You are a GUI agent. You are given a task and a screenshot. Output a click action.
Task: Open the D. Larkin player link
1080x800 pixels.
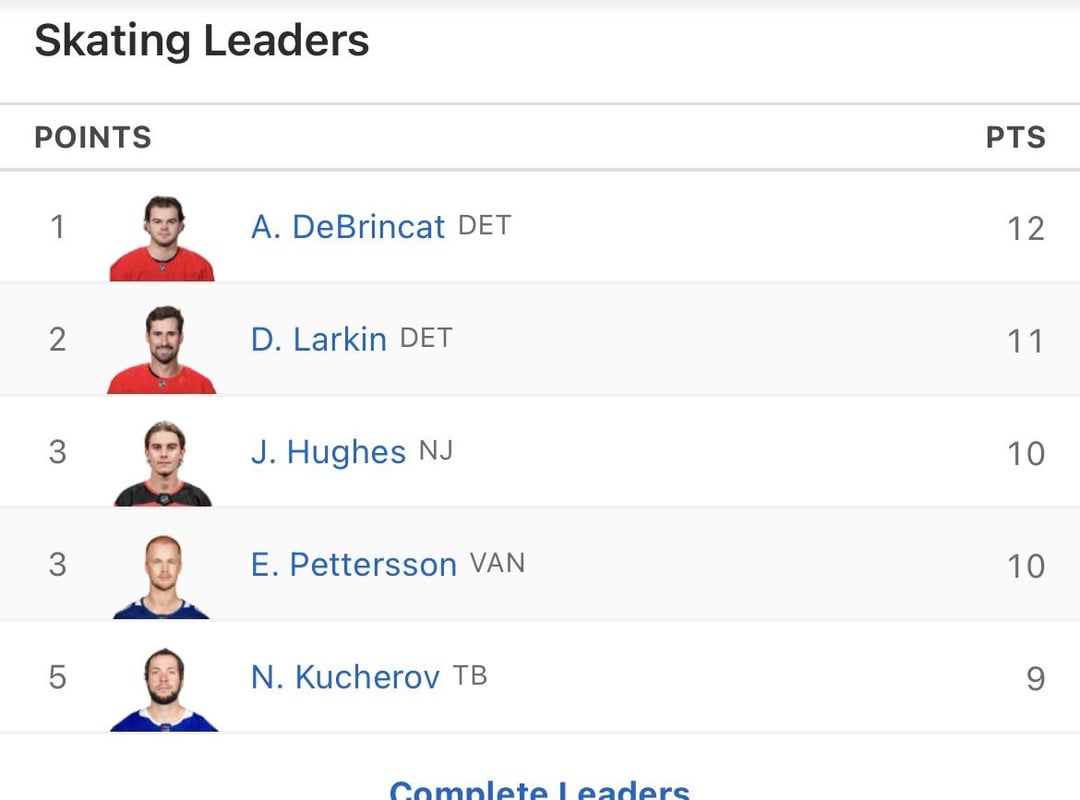(318, 340)
